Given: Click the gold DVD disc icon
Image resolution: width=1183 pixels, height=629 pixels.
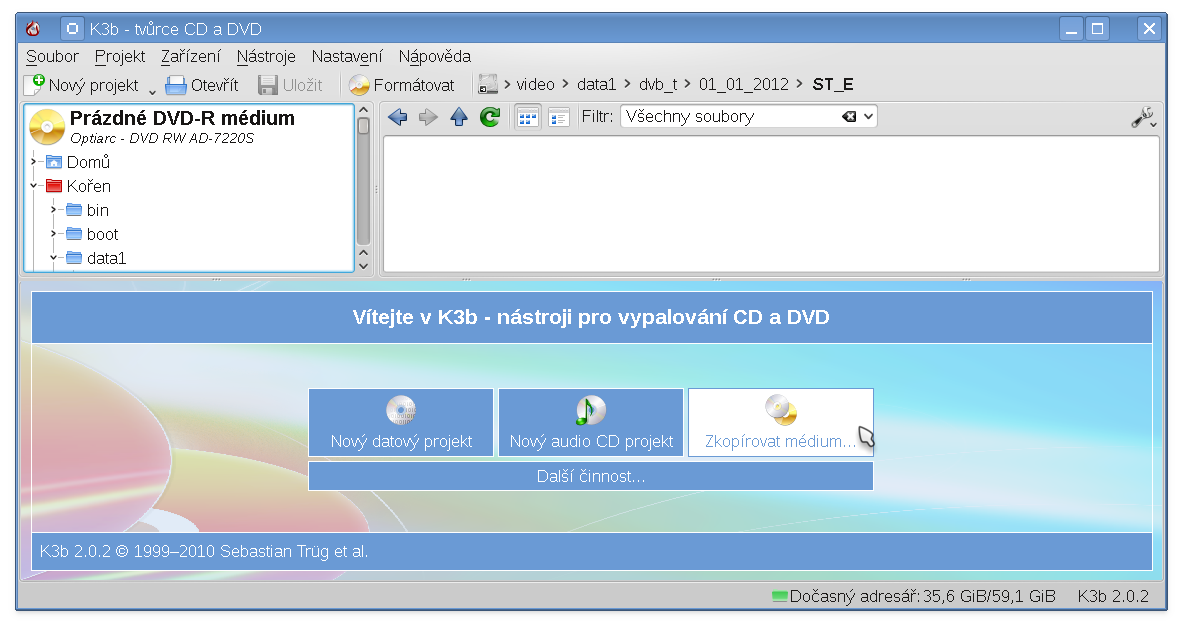Looking at the screenshot, I should (47, 127).
